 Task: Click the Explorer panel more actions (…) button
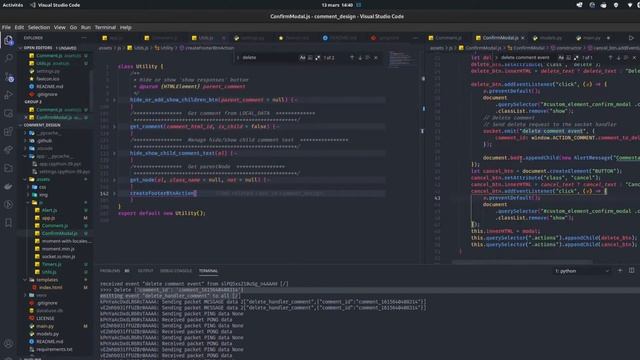84,38
